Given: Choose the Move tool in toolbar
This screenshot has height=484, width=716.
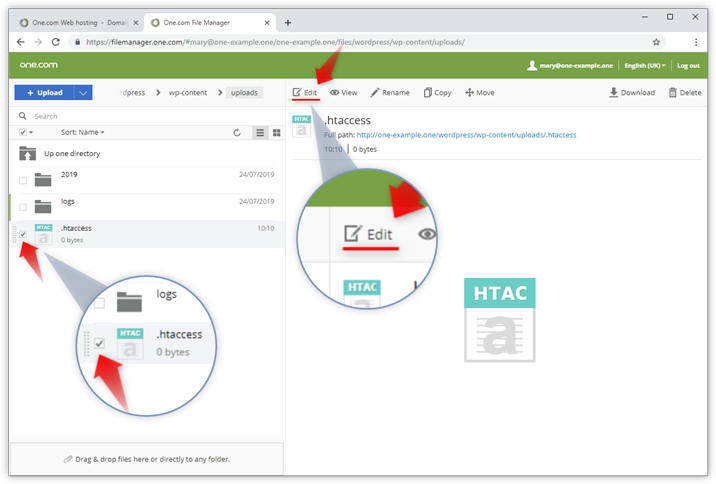Looking at the screenshot, I should [470, 93].
